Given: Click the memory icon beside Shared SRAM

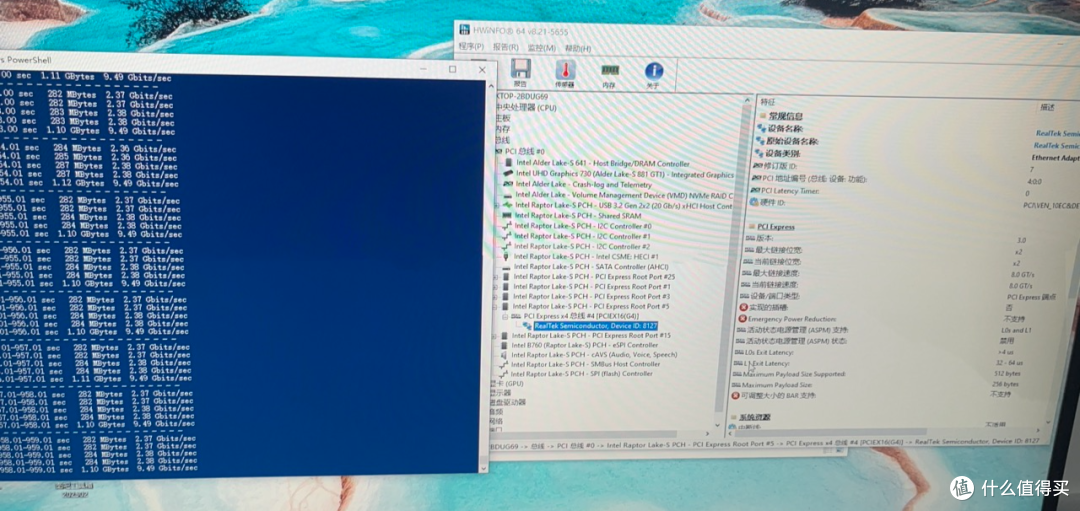Looking at the screenshot, I should (x=508, y=216).
